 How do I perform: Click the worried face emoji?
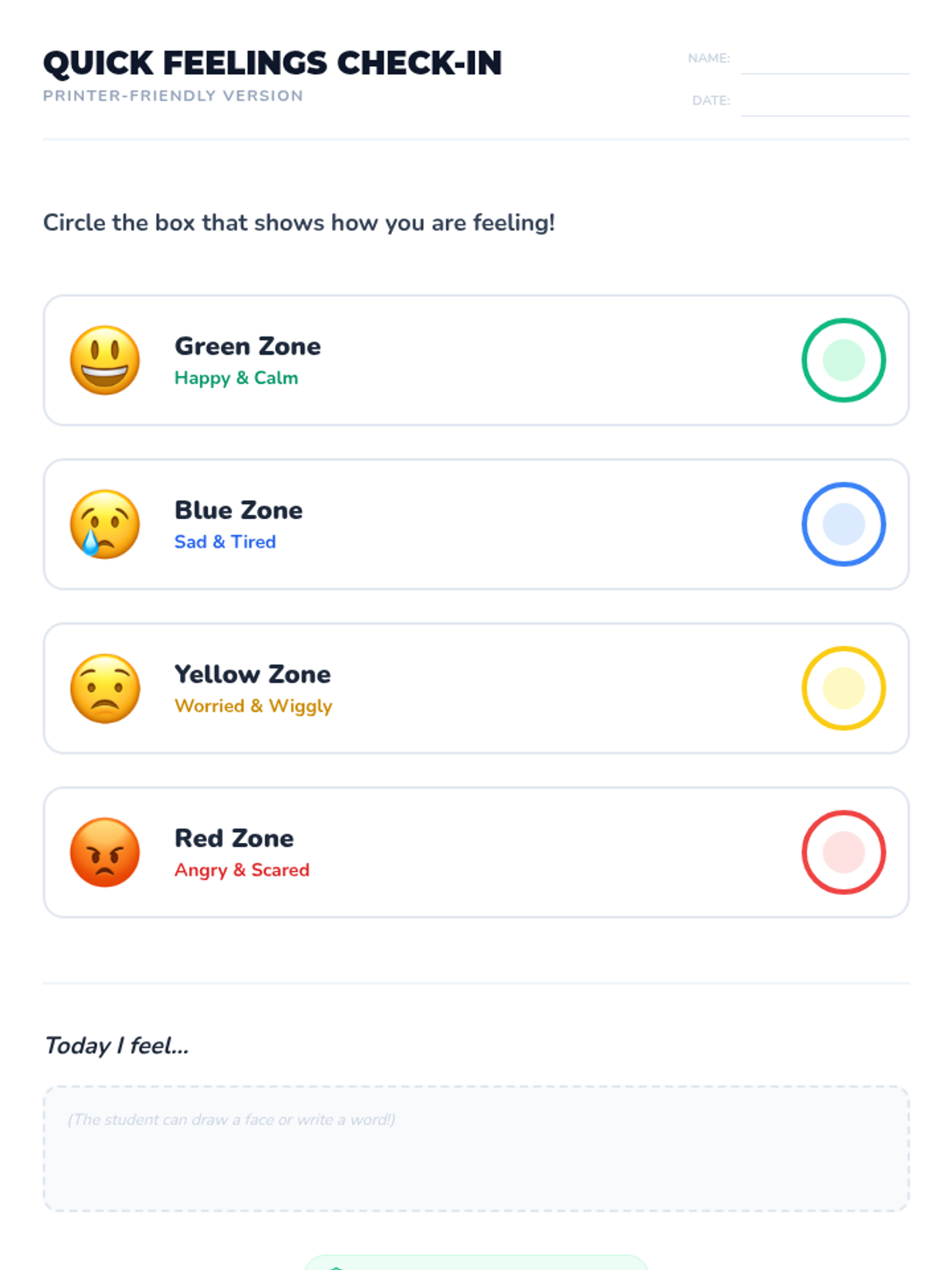(105, 689)
